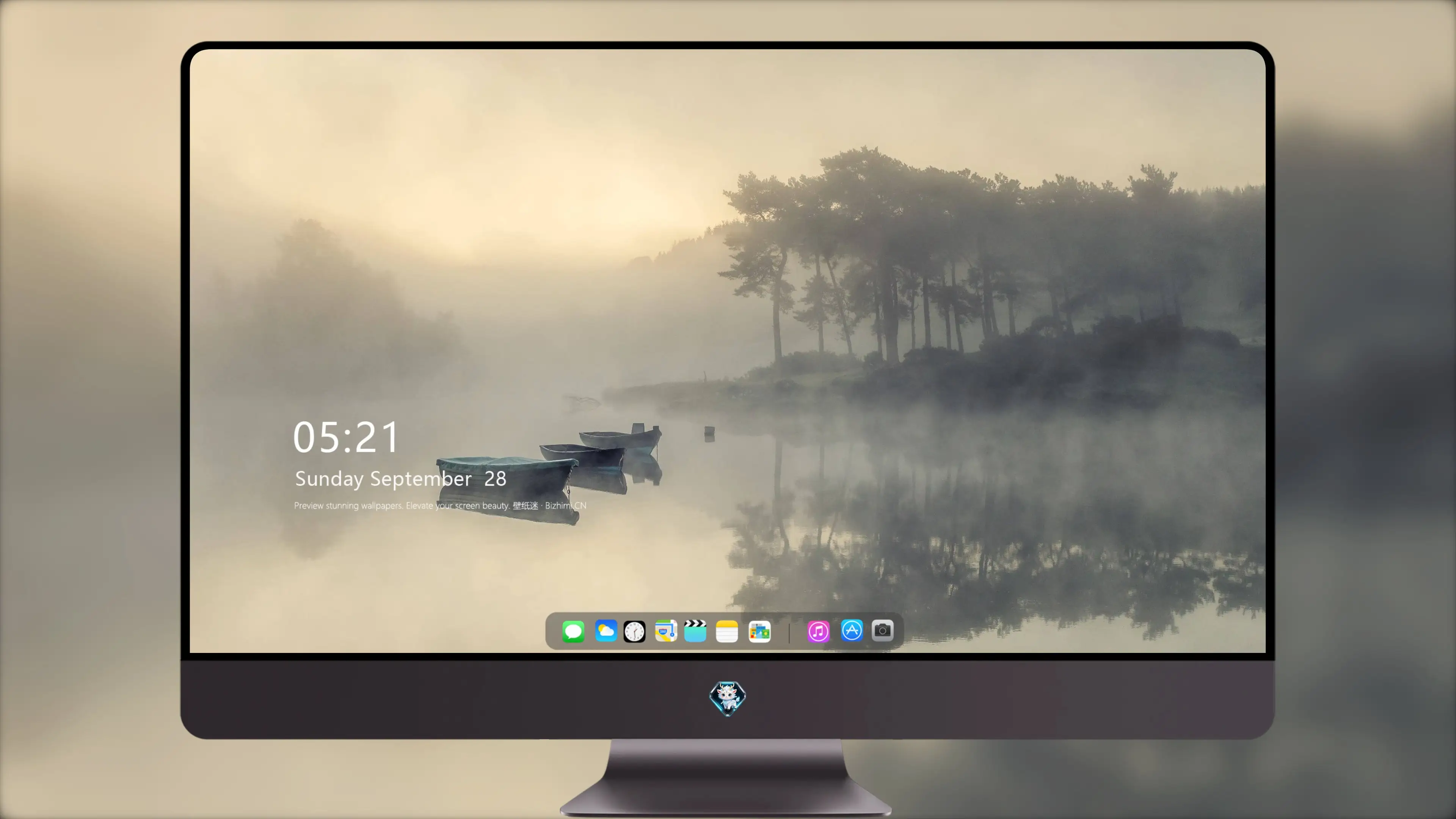Viewport: 1456px width, 819px height.
Task: Open the photo collage app icon
Action: (759, 631)
